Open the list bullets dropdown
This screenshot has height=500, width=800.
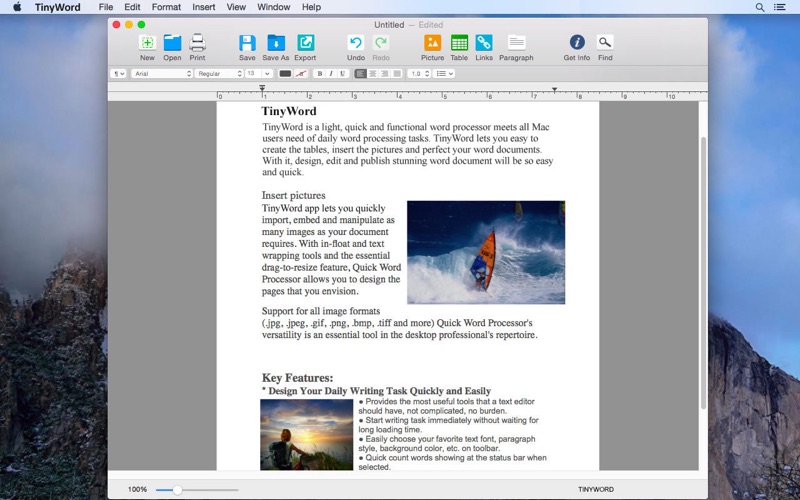443,74
